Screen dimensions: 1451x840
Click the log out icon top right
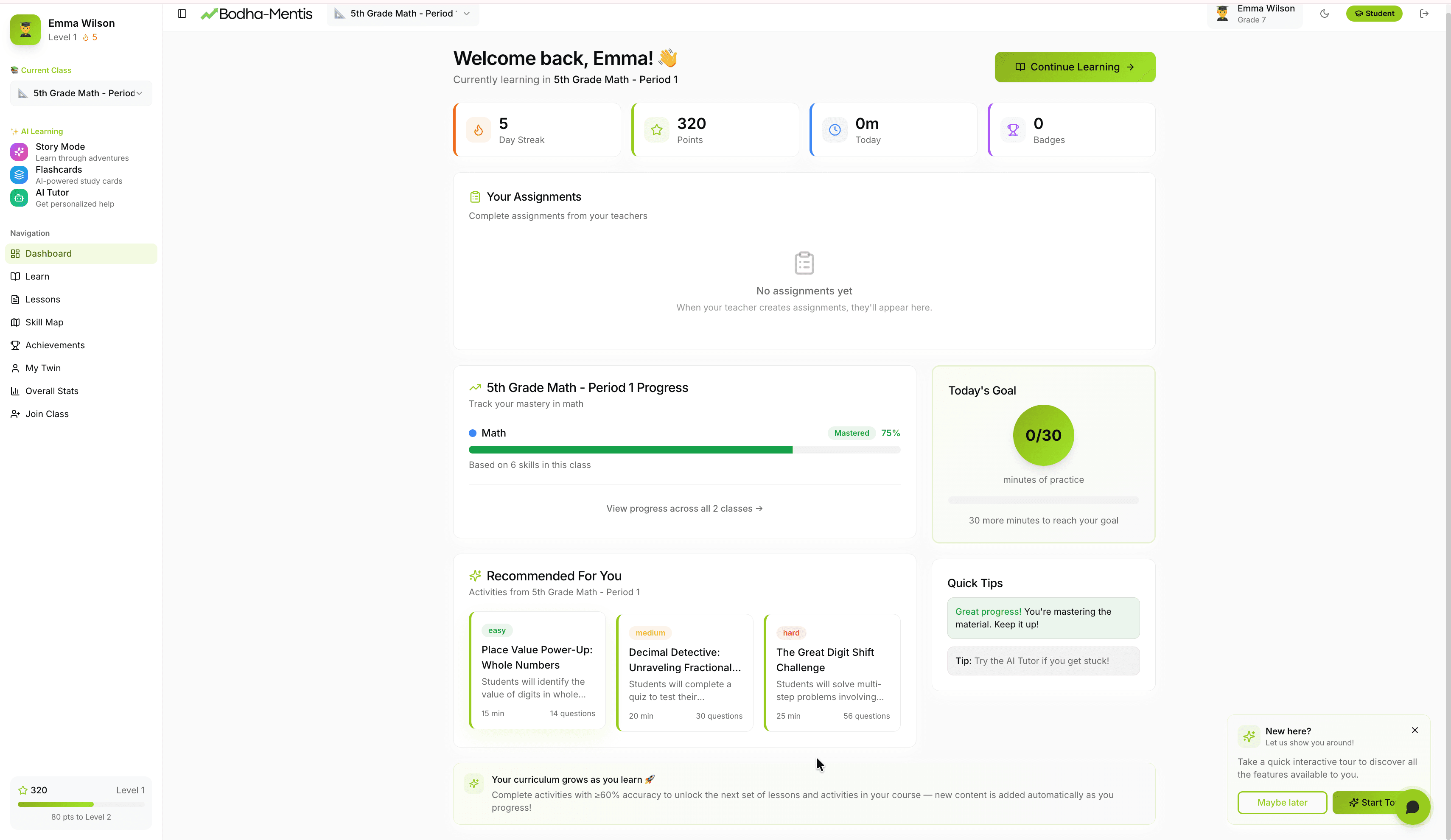click(1425, 13)
